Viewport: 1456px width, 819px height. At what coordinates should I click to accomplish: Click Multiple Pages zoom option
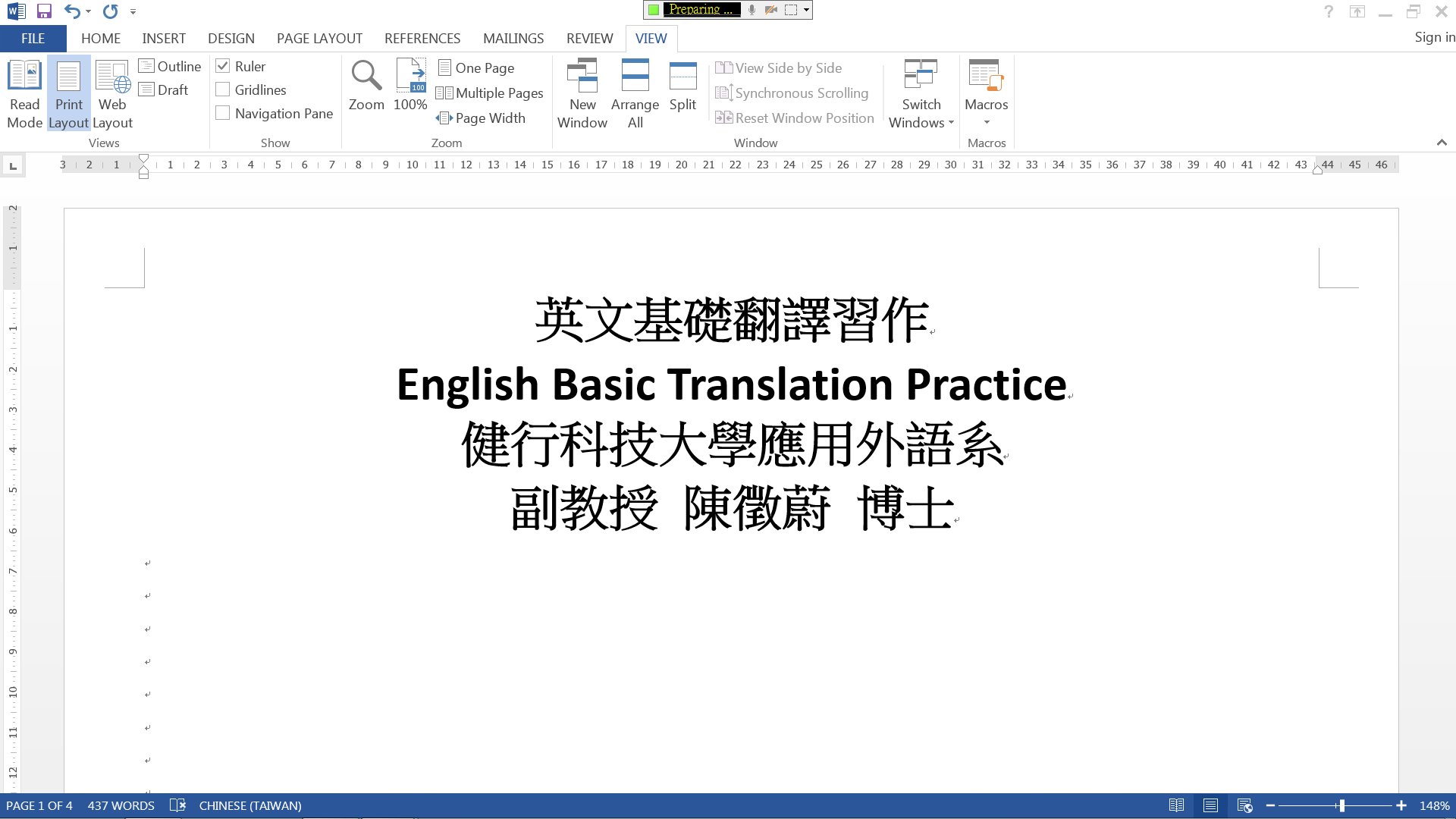(490, 93)
